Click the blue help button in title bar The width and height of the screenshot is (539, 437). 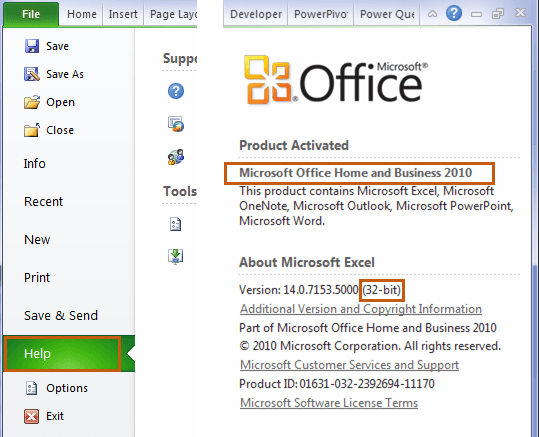pos(454,13)
